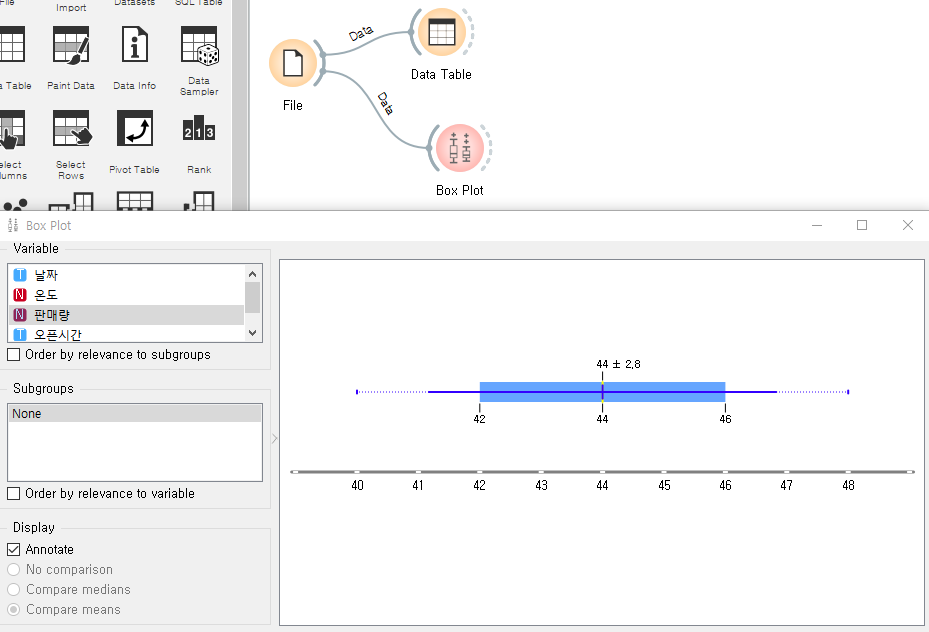Select the 판매량 variable
This screenshot has width=929, height=632.
click(x=126, y=315)
